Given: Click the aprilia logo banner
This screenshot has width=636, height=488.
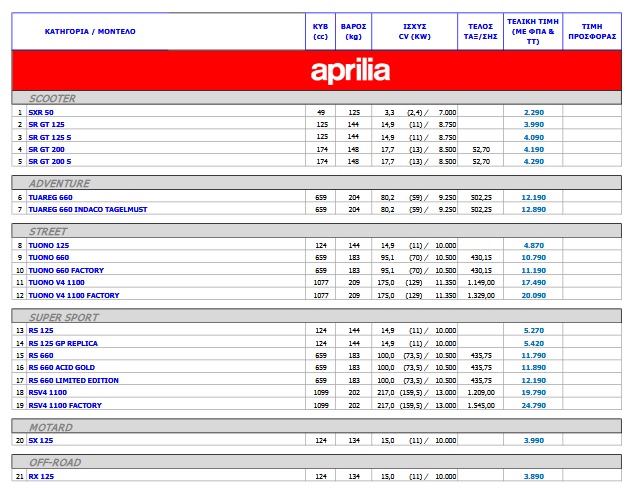Looking at the screenshot, I should pos(316,70).
